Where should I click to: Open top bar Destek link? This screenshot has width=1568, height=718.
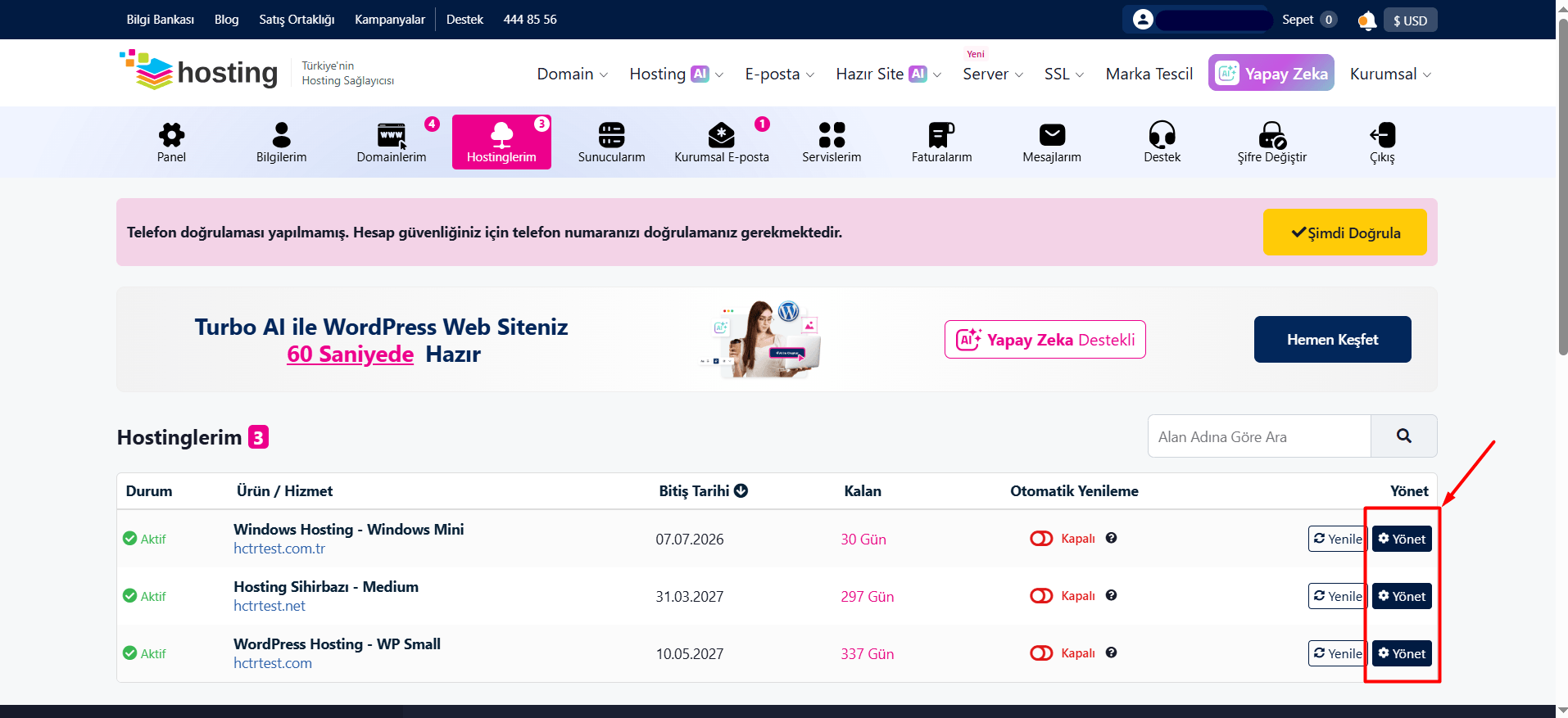click(x=465, y=20)
